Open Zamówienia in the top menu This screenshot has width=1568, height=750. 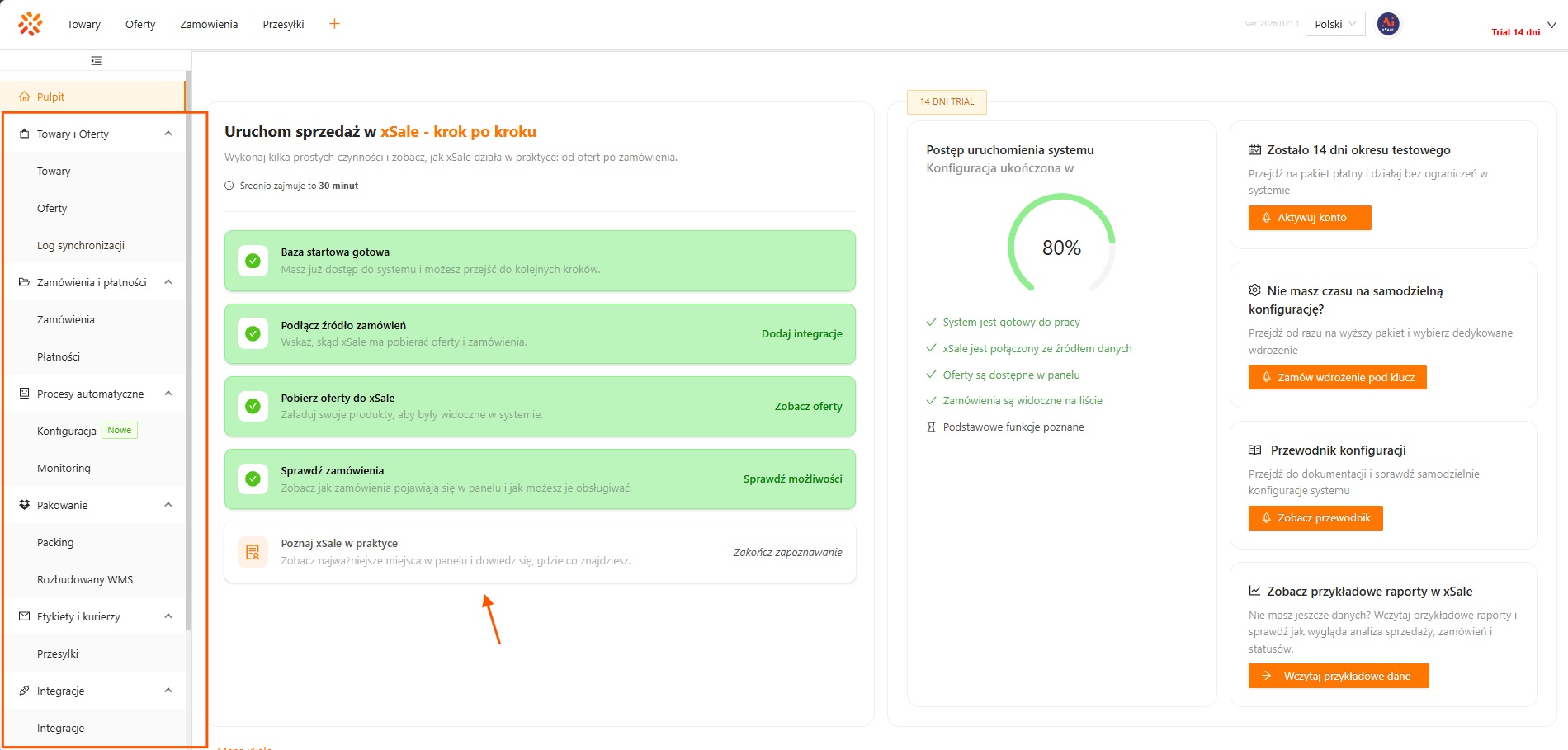(209, 24)
